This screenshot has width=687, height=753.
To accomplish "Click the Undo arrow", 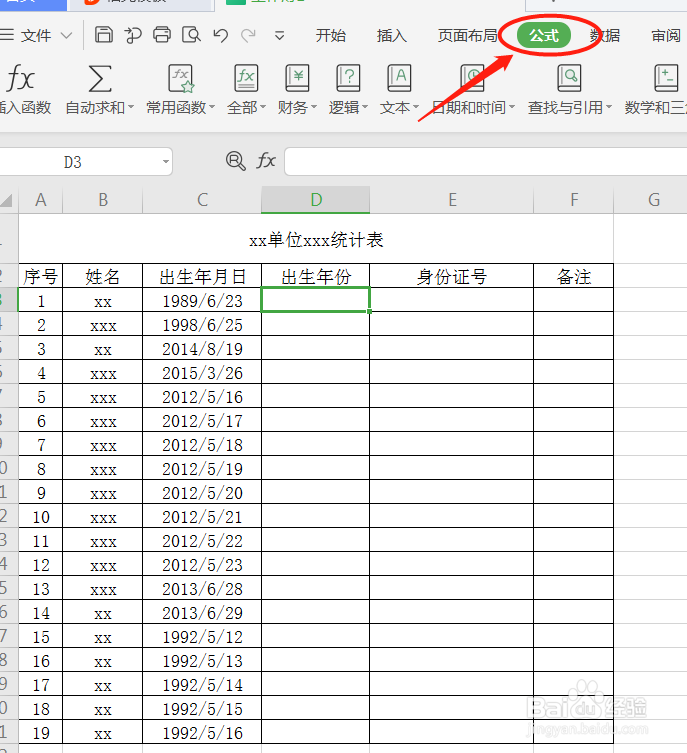I will tap(220, 36).
